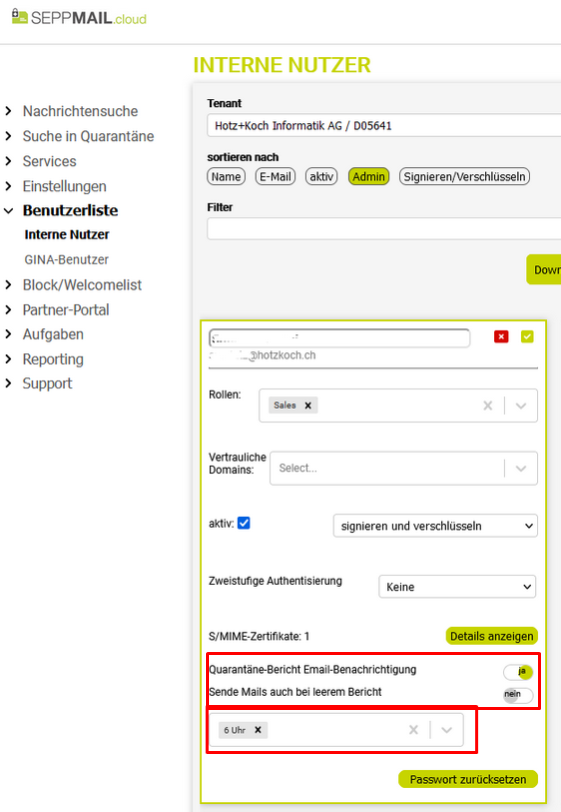
Task: Open GINA-Benutzer in the sidebar
Action: pyautogui.click(x=66, y=259)
